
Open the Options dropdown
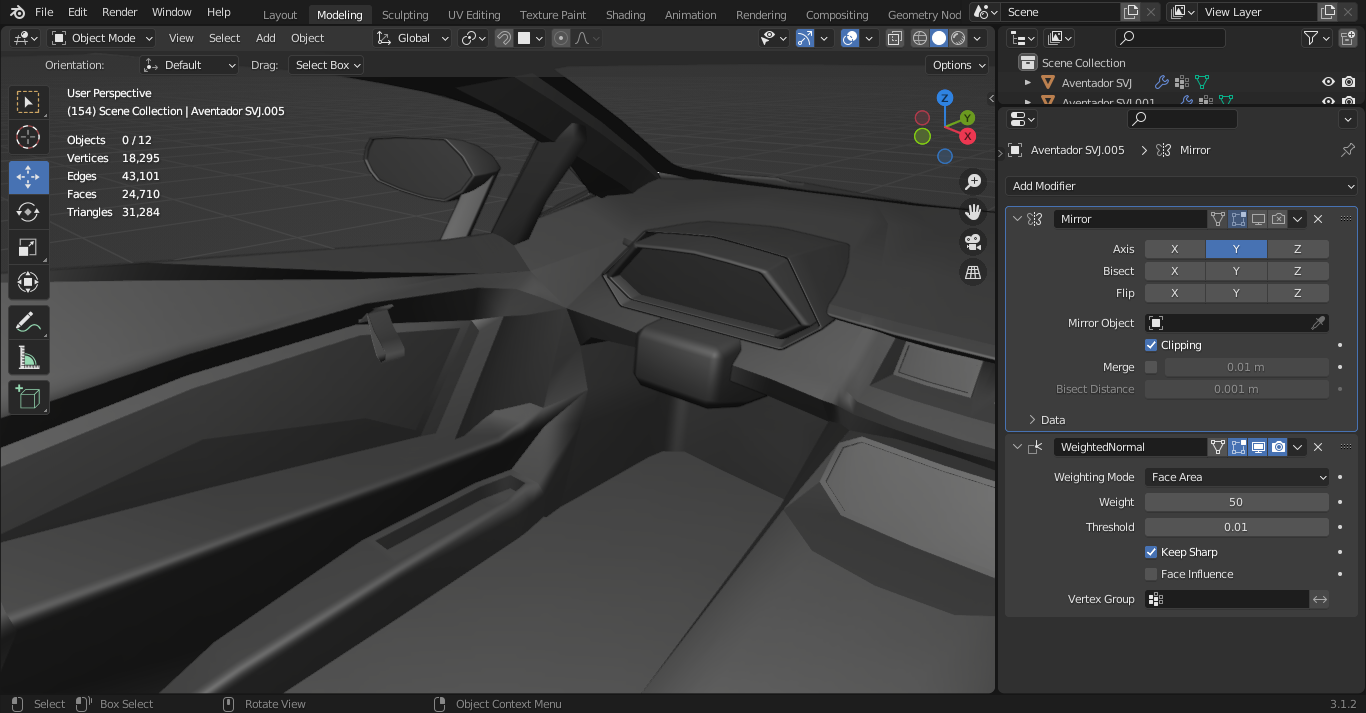pyautogui.click(x=958, y=65)
